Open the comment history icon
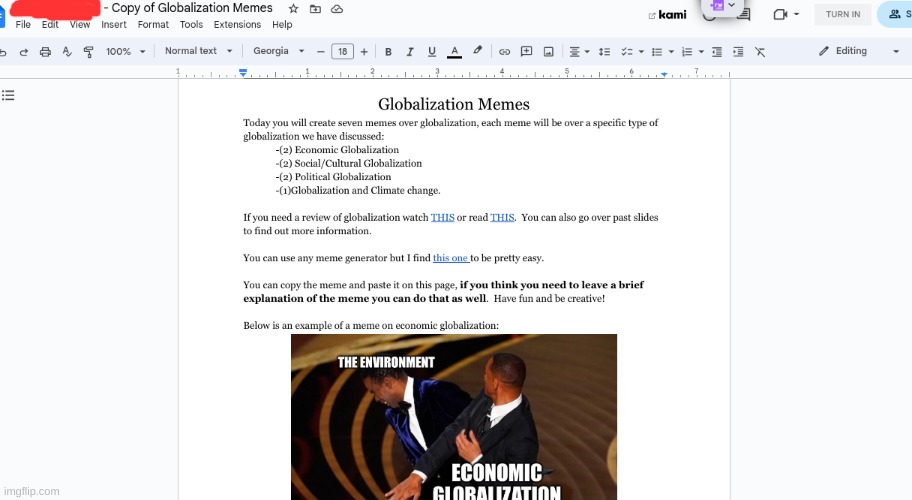 point(743,15)
